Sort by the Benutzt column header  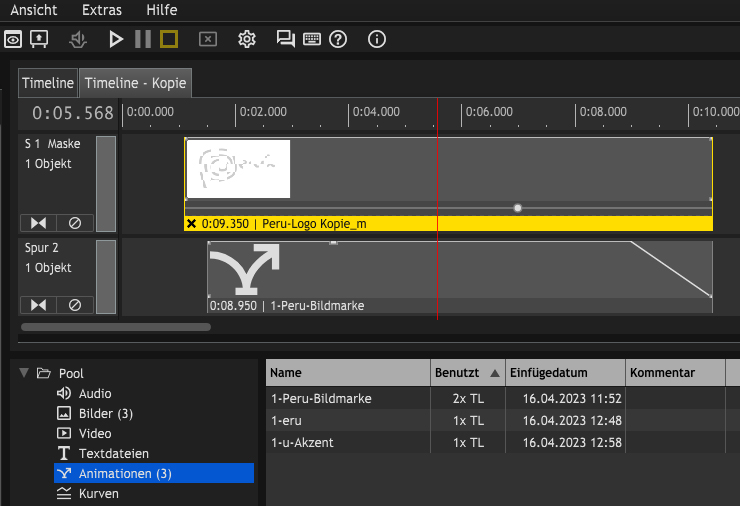(x=468, y=373)
